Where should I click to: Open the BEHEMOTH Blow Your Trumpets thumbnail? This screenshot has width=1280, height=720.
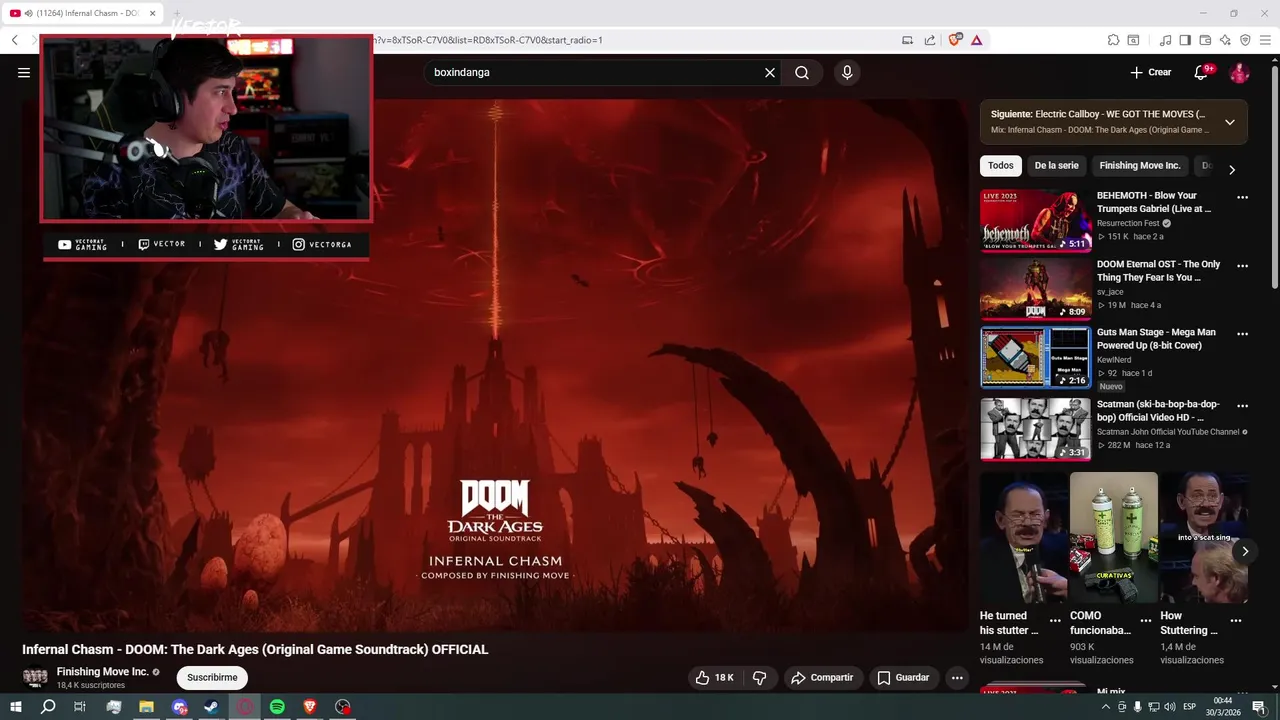tap(1035, 220)
